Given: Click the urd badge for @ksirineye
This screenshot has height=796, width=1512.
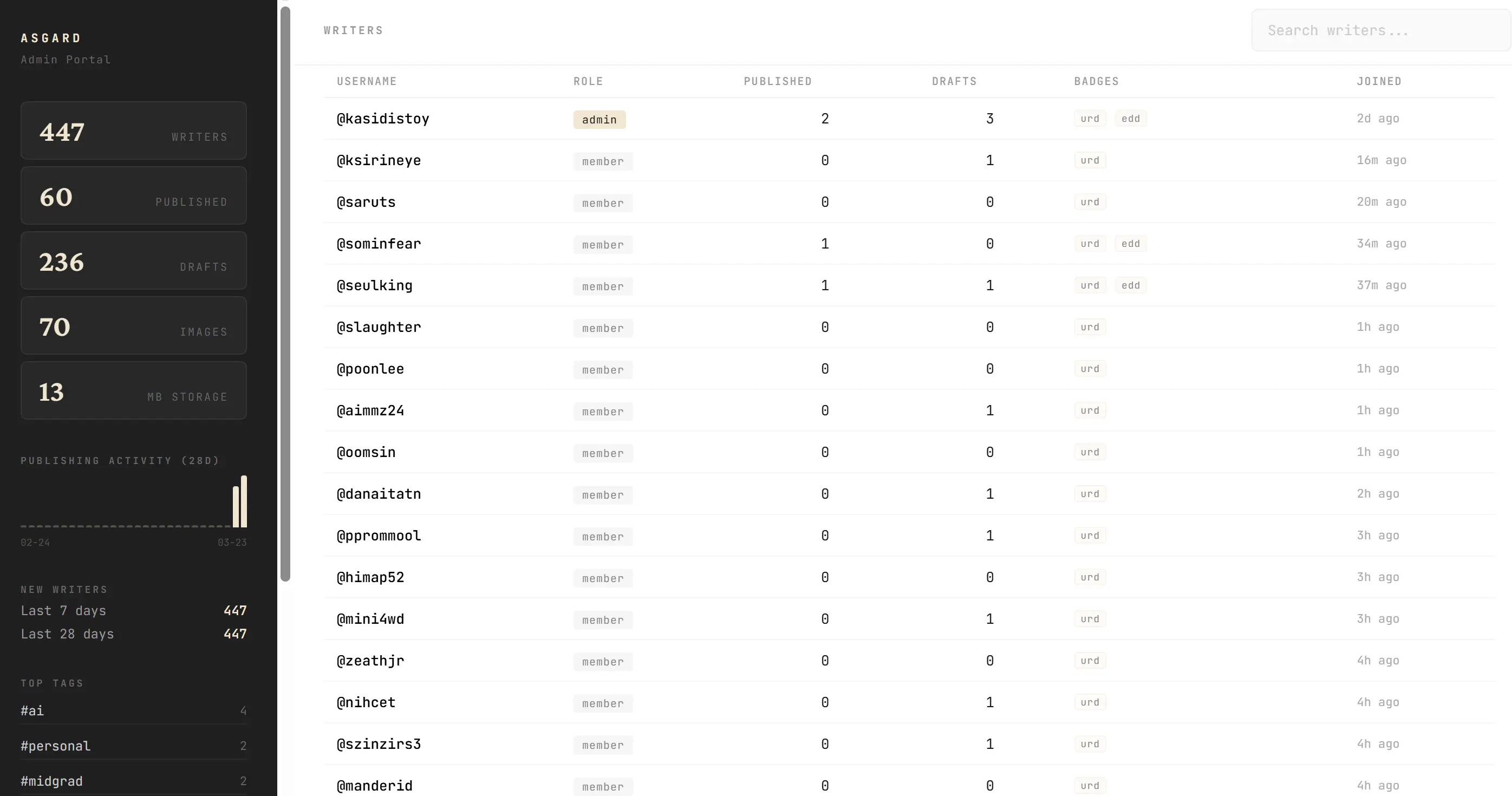Looking at the screenshot, I should pyautogui.click(x=1090, y=160).
